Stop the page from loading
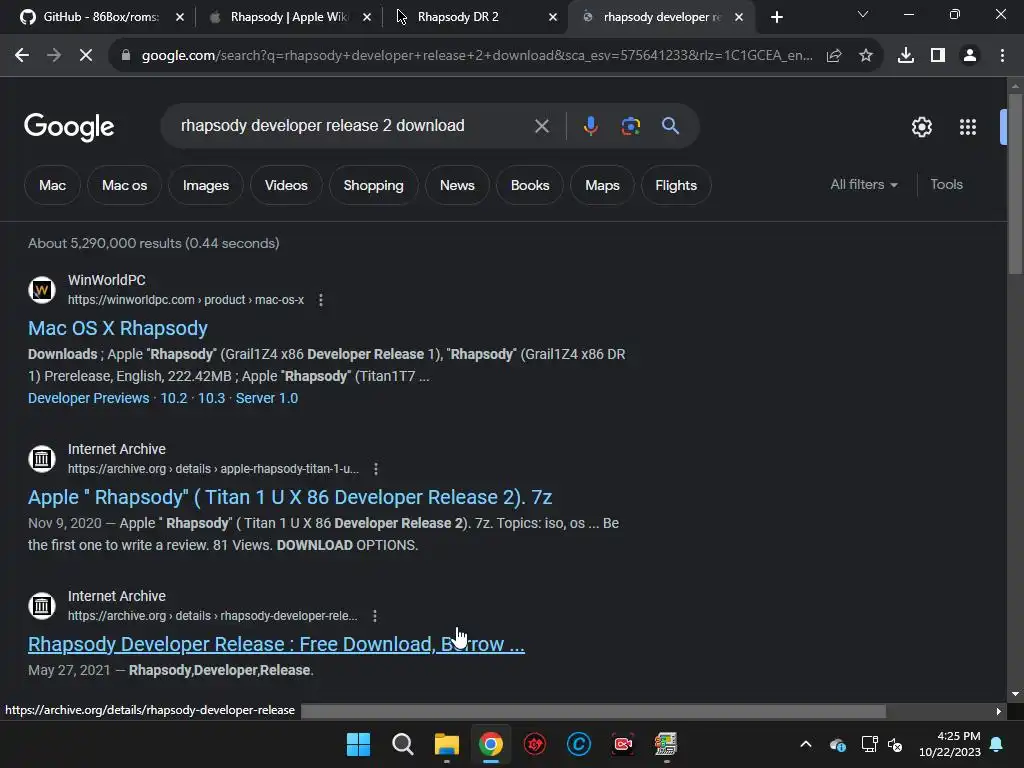This screenshot has width=1024, height=768. [x=86, y=56]
